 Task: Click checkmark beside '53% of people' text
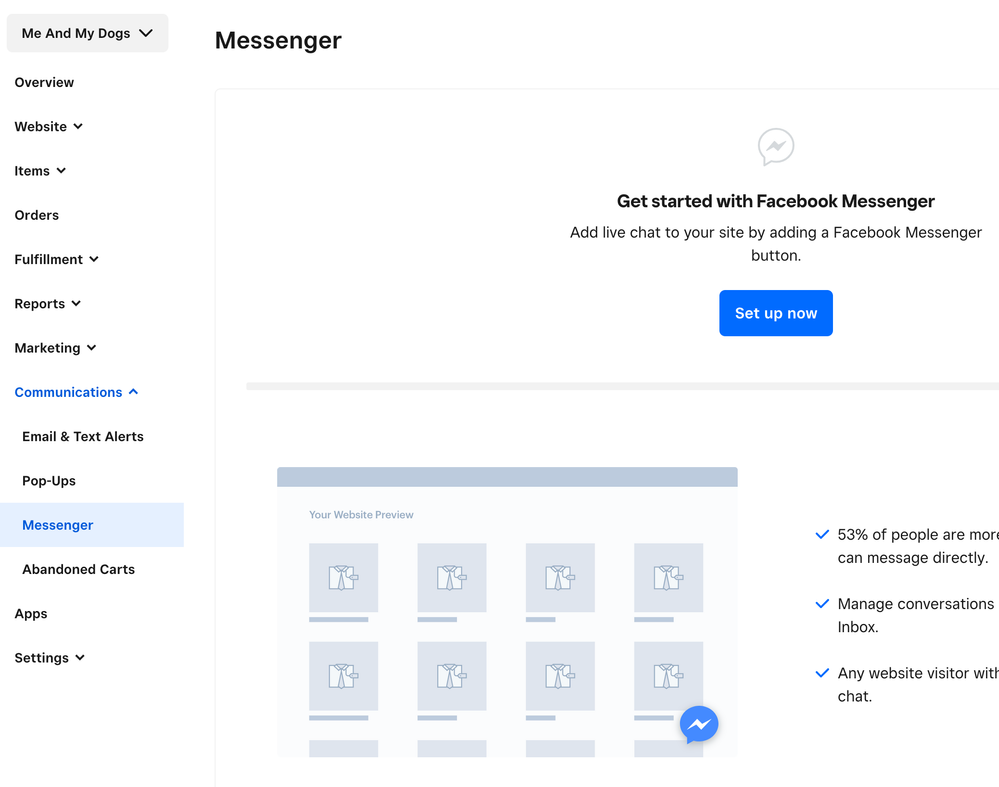point(822,535)
